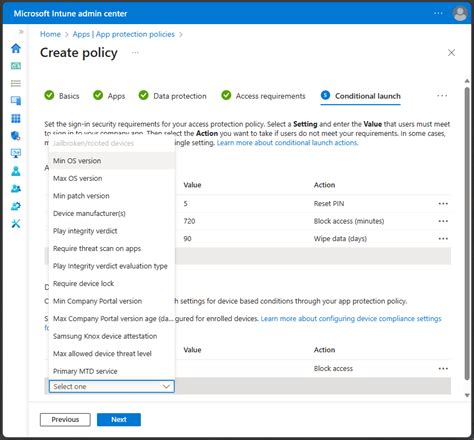
Task: Open row options for Reset PIN
Action: tap(443, 204)
